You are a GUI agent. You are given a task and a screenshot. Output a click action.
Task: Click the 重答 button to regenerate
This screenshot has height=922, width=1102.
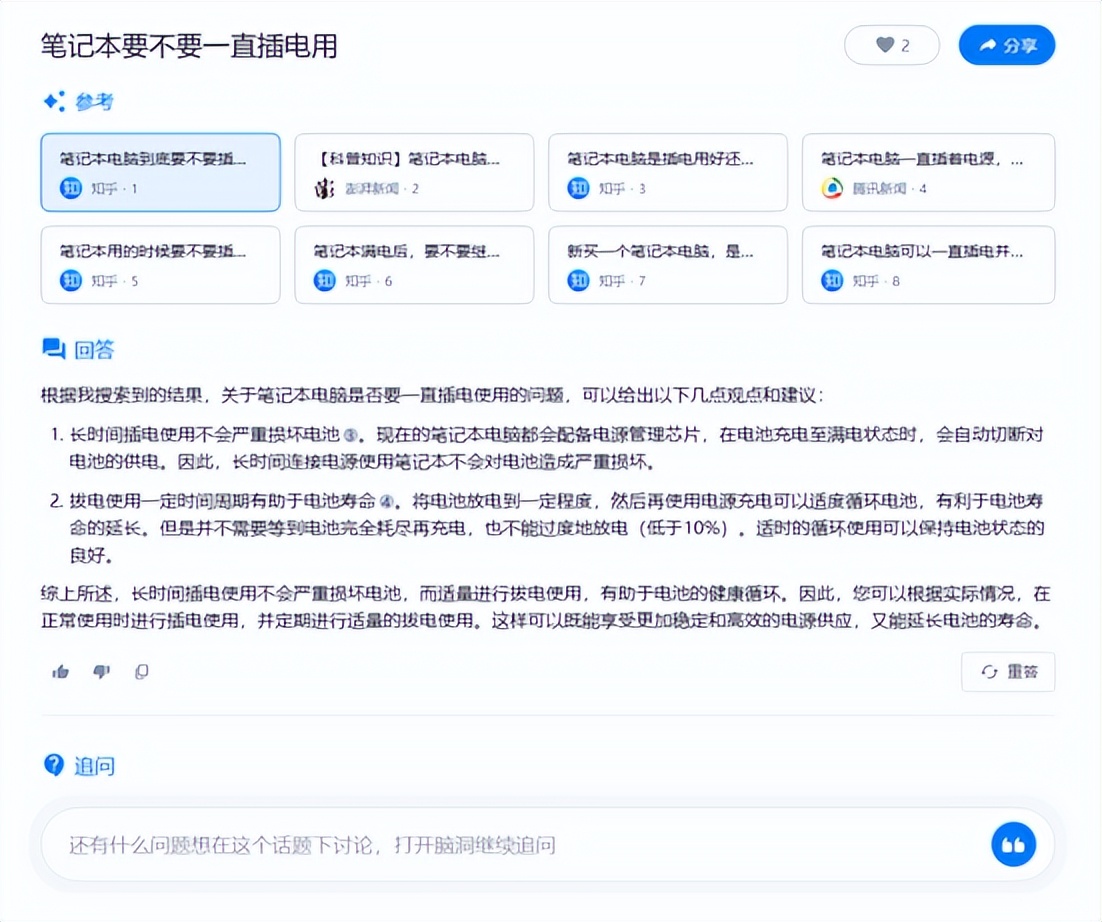(x=1008, y=672)
